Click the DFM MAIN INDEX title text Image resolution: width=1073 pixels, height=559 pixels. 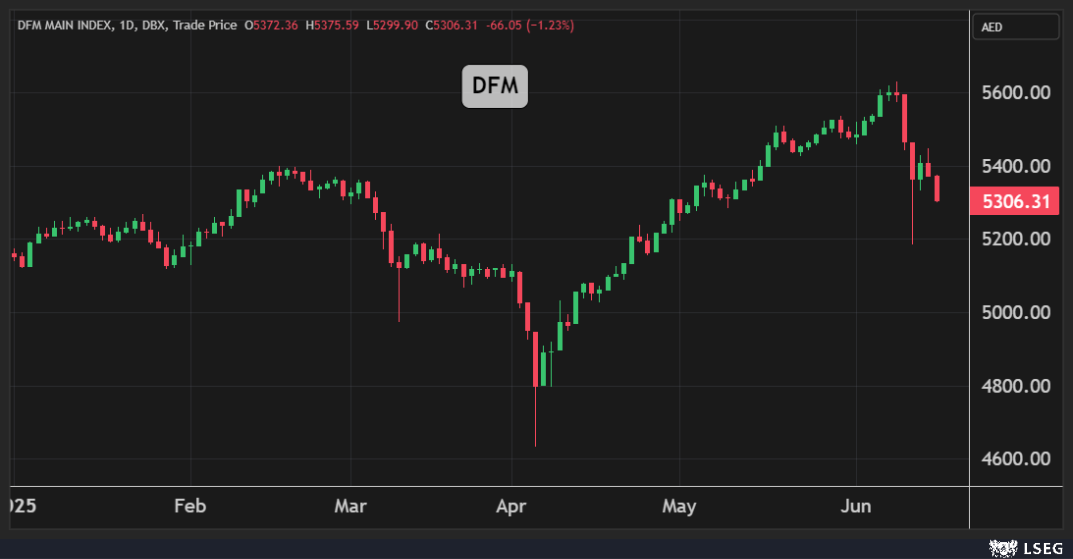pyautogui.click(x=64, y=25)
